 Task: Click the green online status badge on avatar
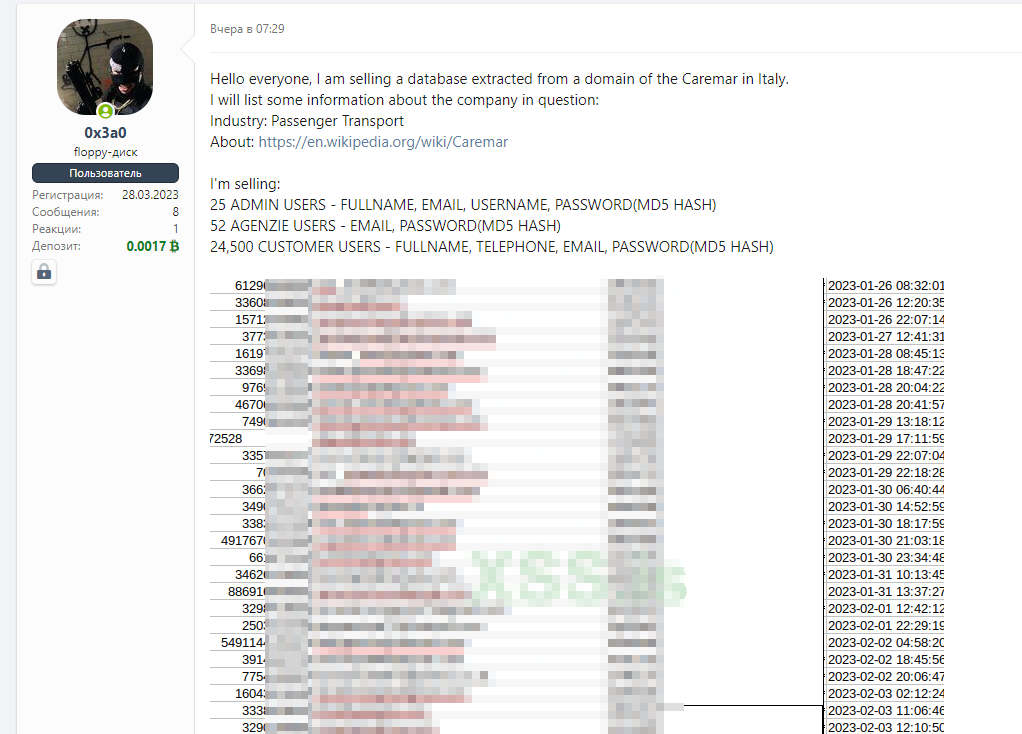pyautogui.click(x=105, y=111)
